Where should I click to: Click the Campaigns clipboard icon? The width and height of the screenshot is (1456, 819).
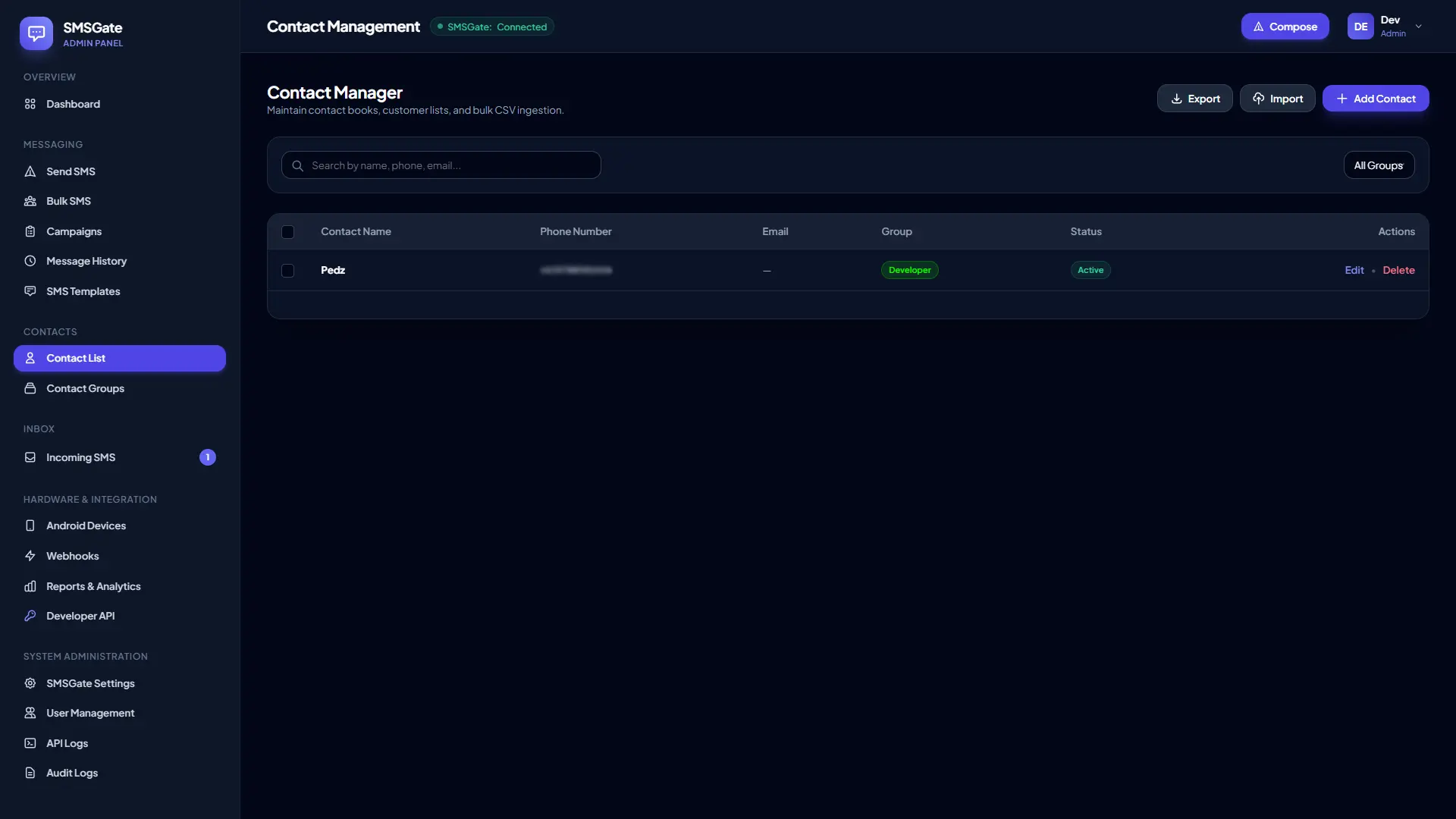30,231
